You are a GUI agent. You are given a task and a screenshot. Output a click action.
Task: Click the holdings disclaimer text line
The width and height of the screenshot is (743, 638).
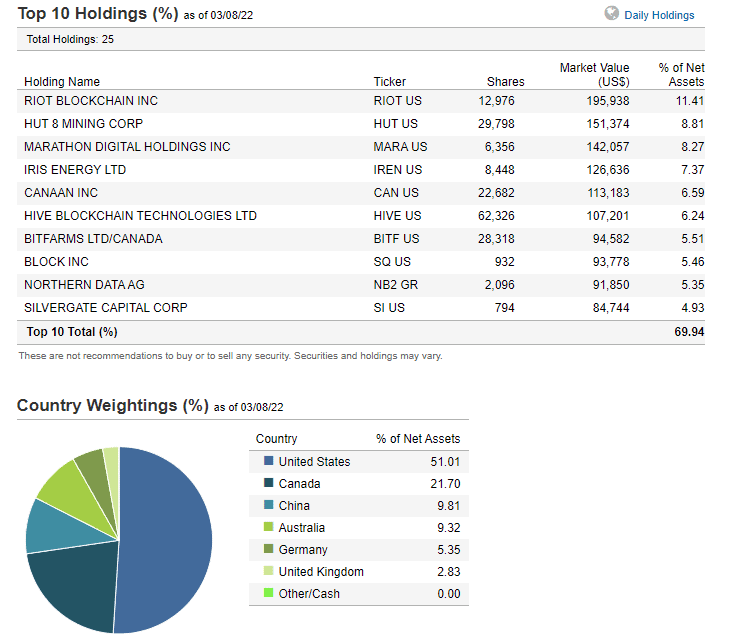[230, 356]
